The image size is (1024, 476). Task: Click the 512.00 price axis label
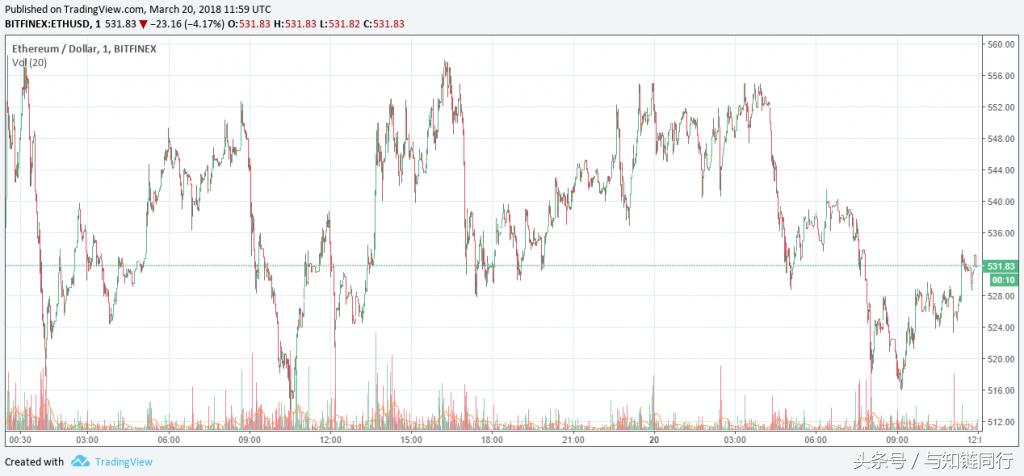(999, 421)
